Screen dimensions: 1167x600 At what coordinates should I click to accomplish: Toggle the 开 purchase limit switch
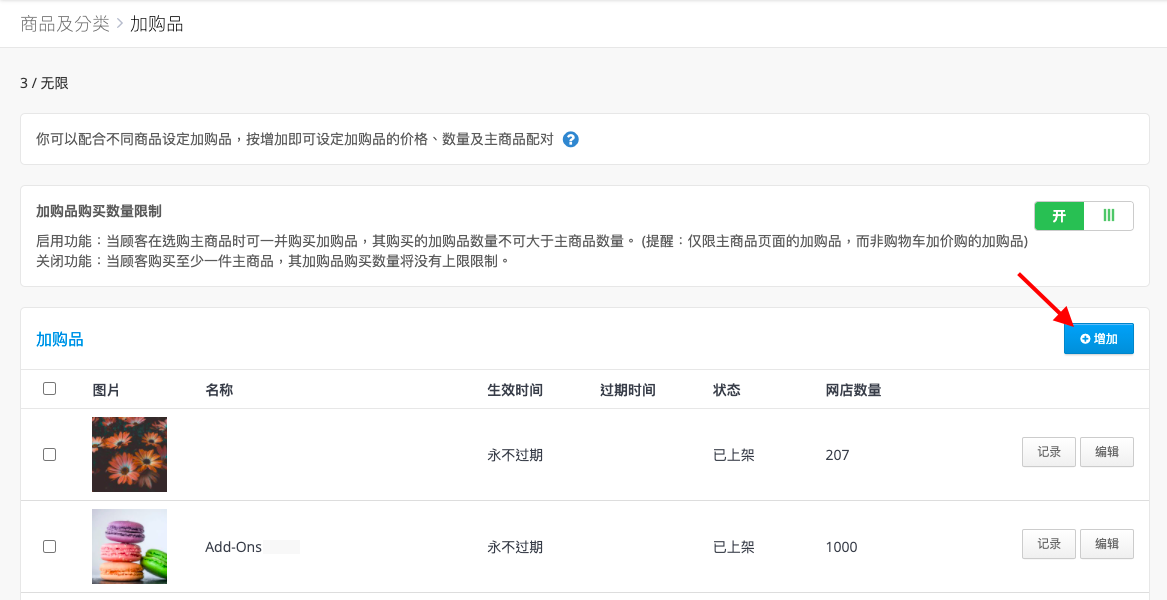tap(1084, 216)
